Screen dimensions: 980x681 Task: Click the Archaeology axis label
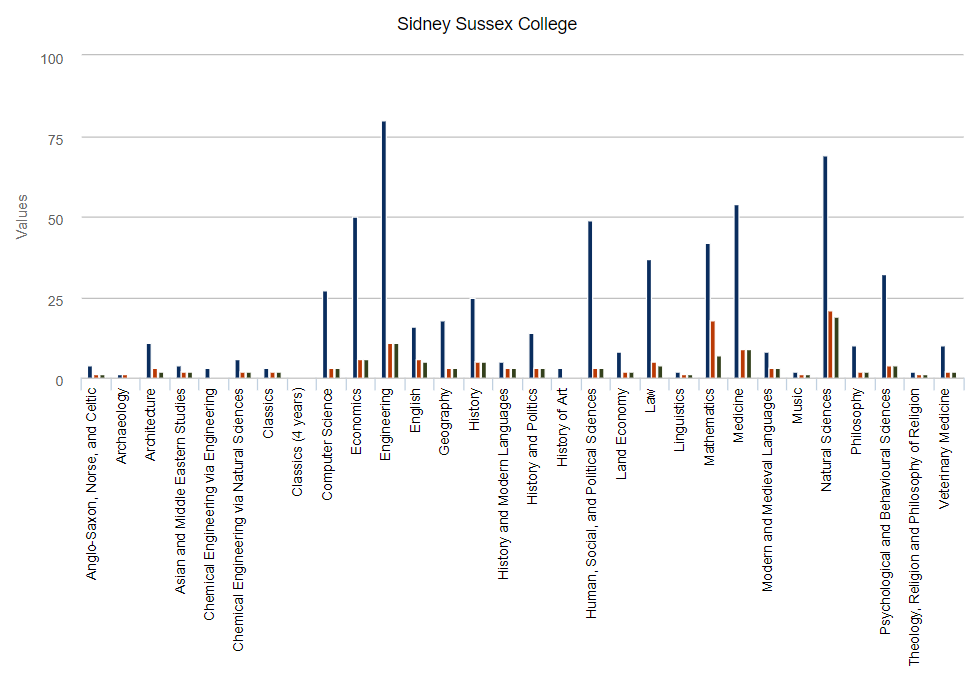[x=121, y=426]
